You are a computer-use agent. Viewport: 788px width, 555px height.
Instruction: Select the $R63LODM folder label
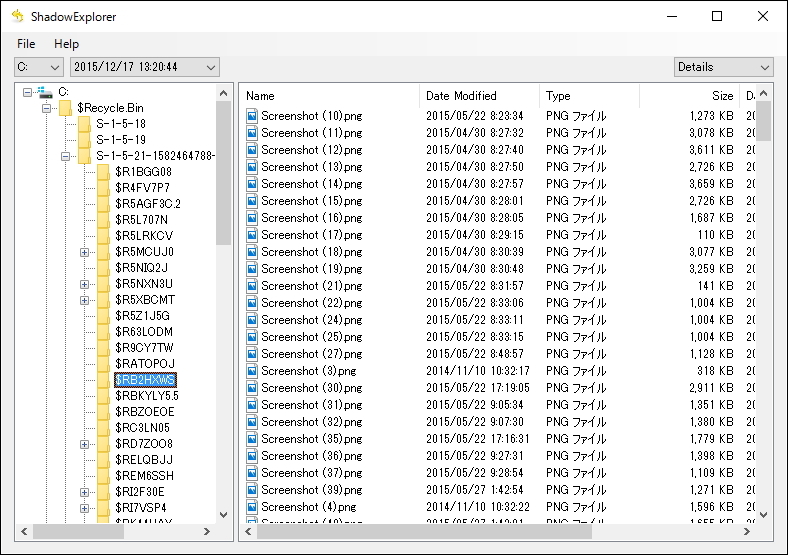click(x=144, y=332)
